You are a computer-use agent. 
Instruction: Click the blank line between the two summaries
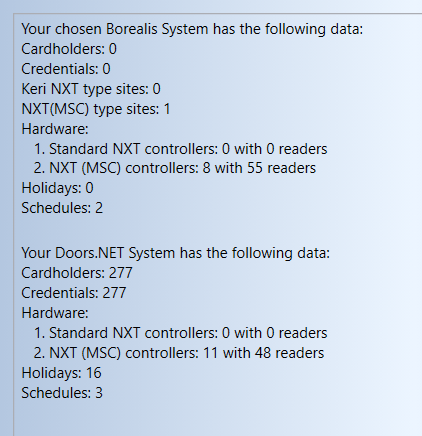tap(217, 230)
